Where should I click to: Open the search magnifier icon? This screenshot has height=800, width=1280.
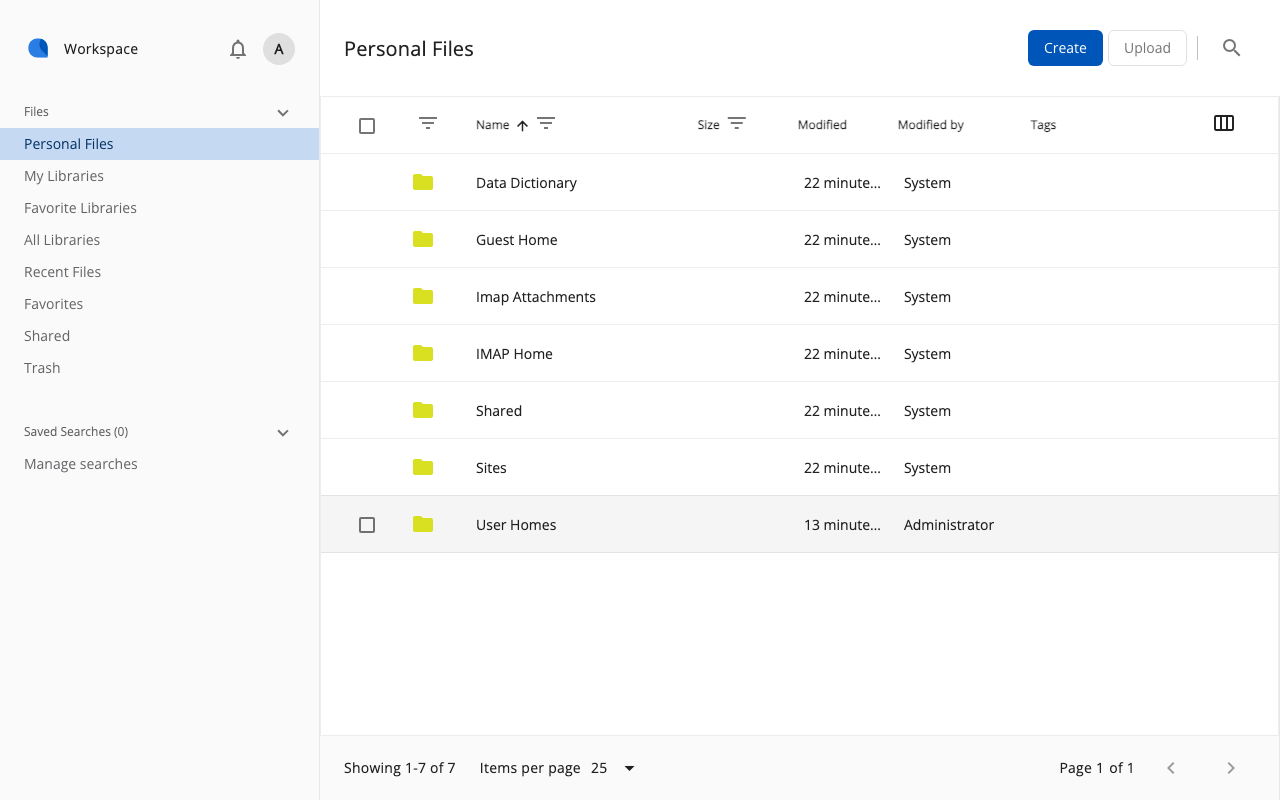click(1231, 48)
